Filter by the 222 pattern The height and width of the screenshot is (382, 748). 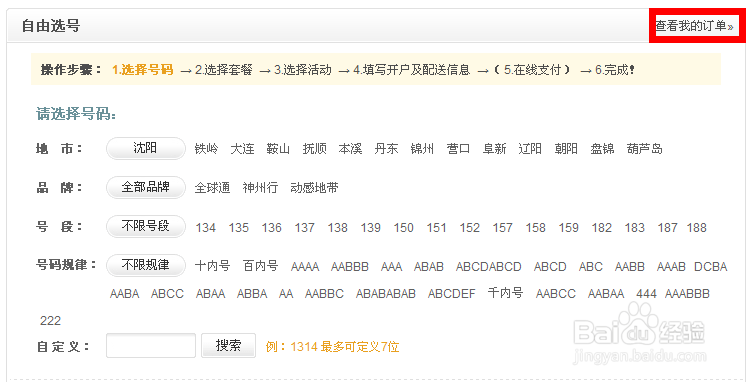click(51, 320)
